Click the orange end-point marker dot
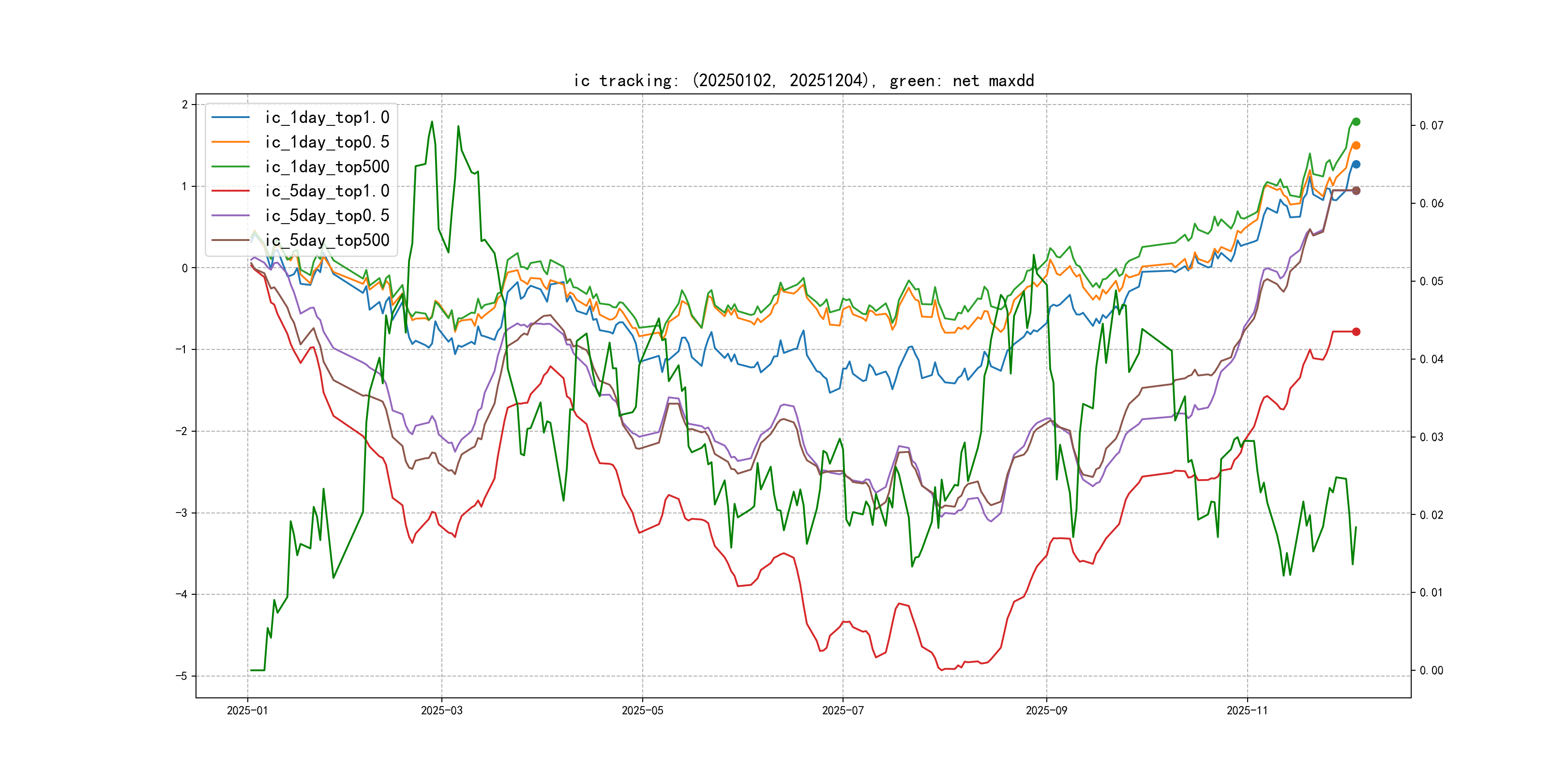 click(x=1356, y=146)
